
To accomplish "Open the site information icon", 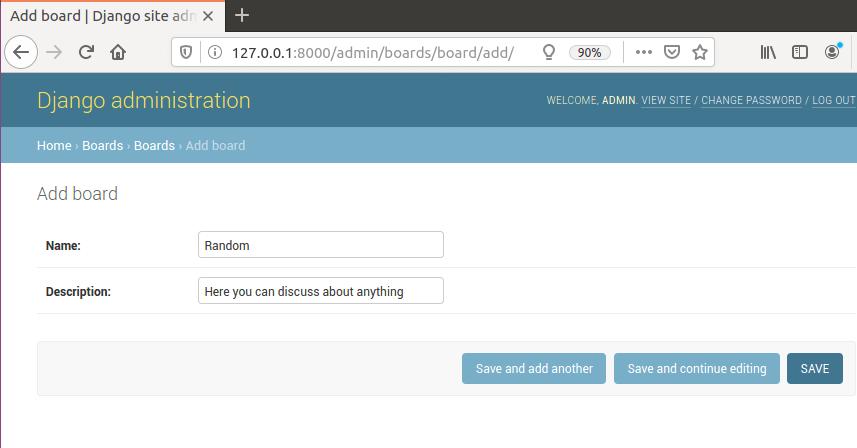I will [212, 52].
